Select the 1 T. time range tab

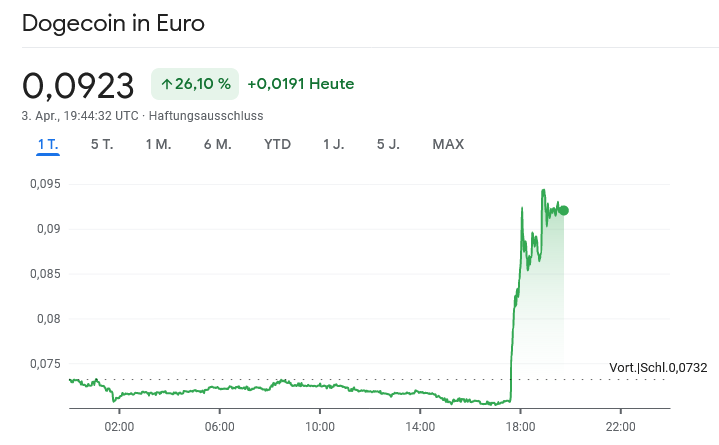(x=48, y=144)
